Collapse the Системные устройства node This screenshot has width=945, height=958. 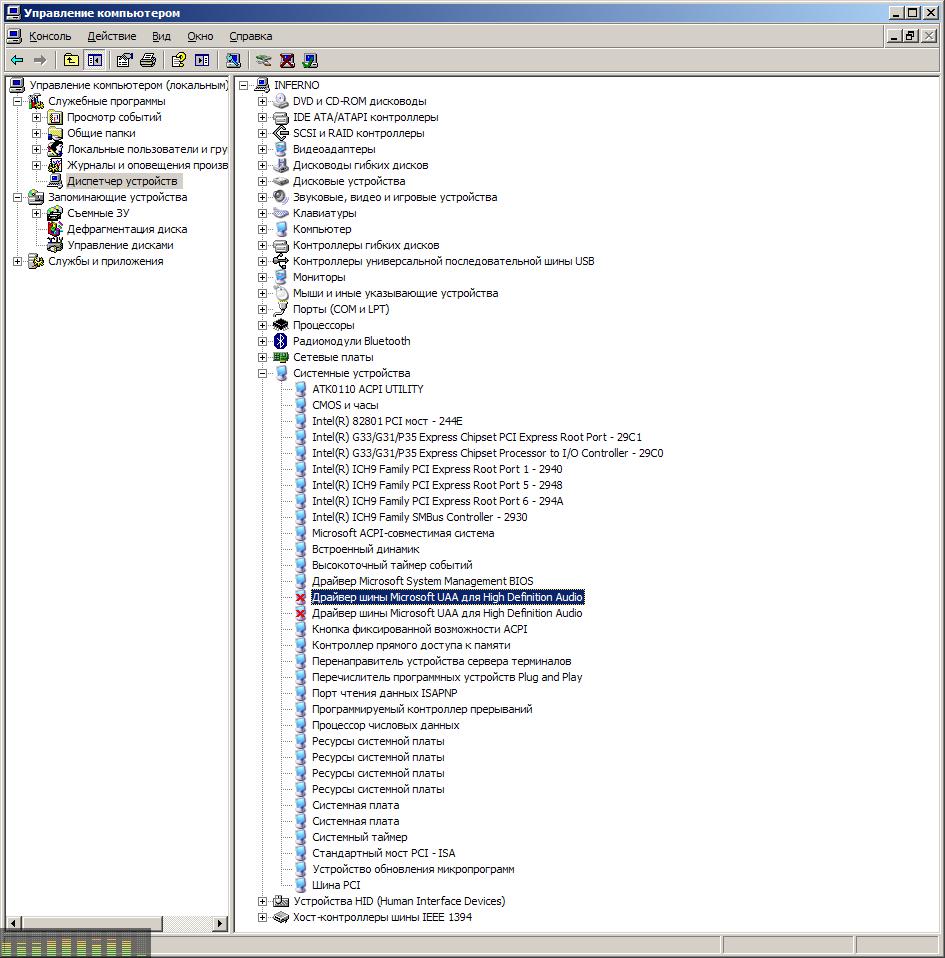coord(263,373)
